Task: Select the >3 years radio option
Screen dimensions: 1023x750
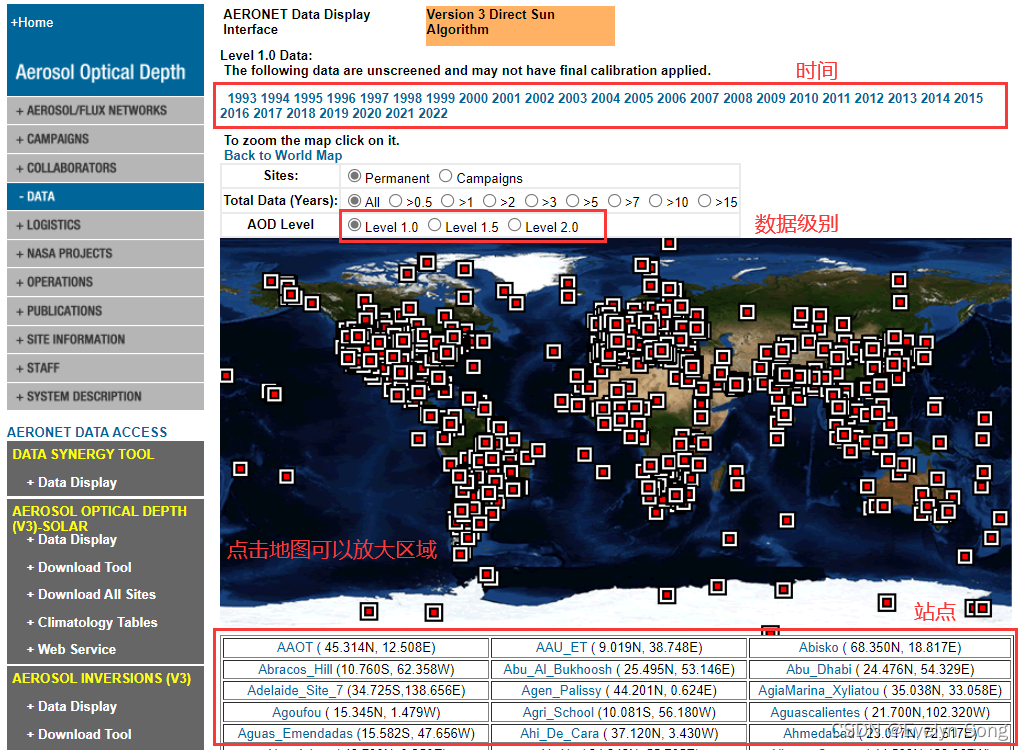Action: 532,201
